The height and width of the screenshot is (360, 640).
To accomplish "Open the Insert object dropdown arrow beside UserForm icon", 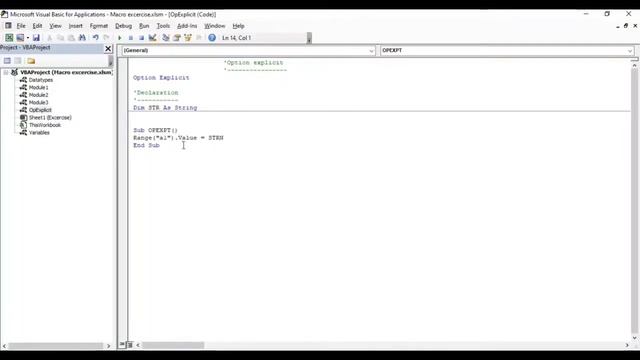I will click(28, 38).
